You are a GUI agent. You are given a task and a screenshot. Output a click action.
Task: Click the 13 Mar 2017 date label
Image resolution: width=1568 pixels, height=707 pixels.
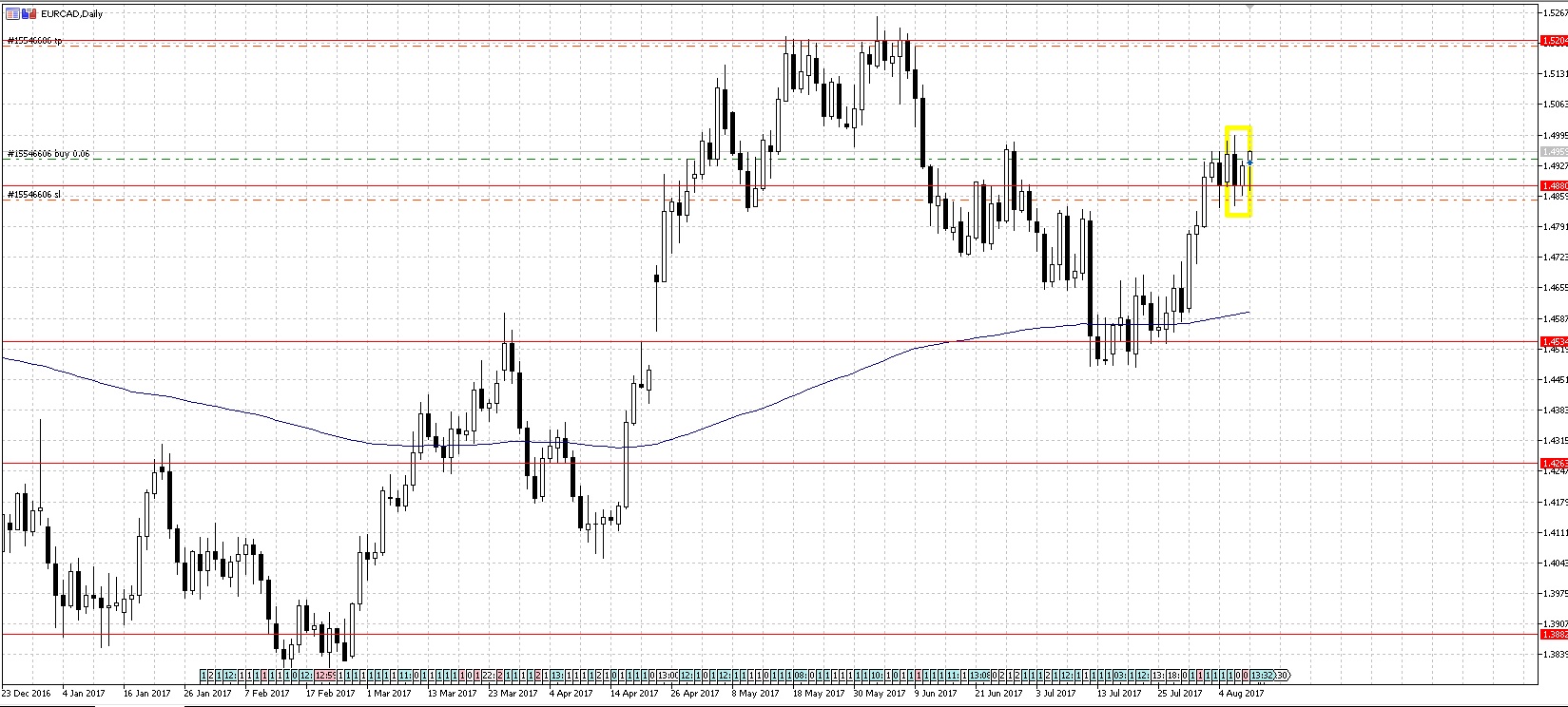pyautogui.click(x=453, y=693)
